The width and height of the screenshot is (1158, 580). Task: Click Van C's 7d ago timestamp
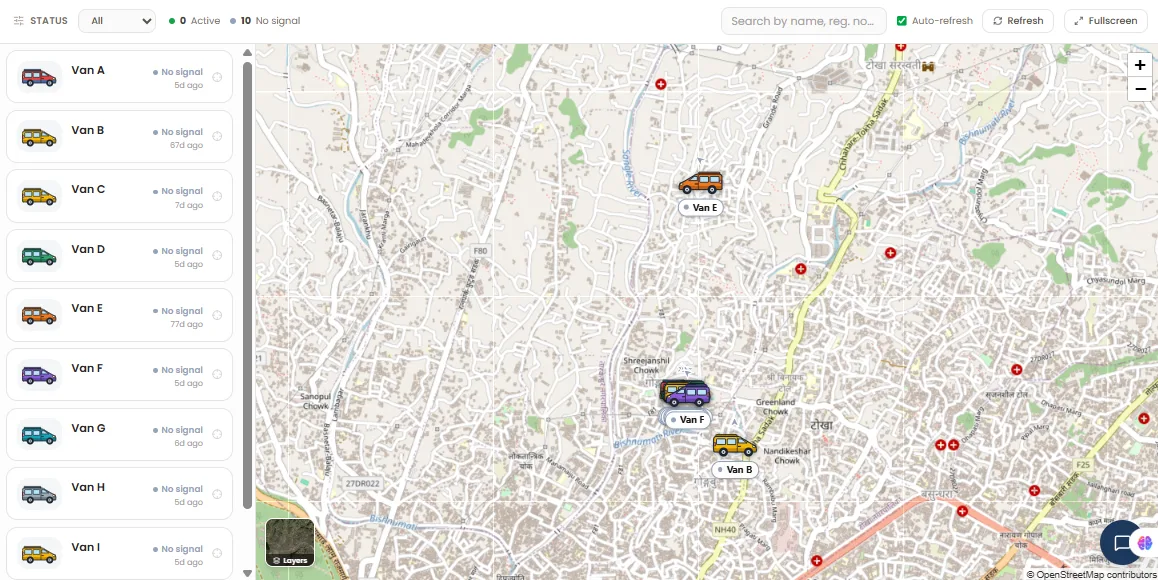click(x=188, y=205)
